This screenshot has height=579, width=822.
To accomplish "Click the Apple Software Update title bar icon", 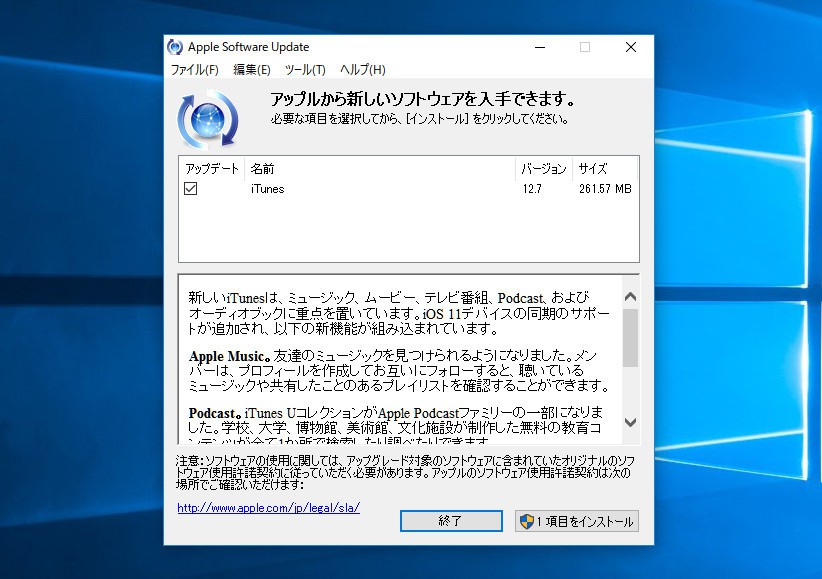I will (x=175, y=47).
